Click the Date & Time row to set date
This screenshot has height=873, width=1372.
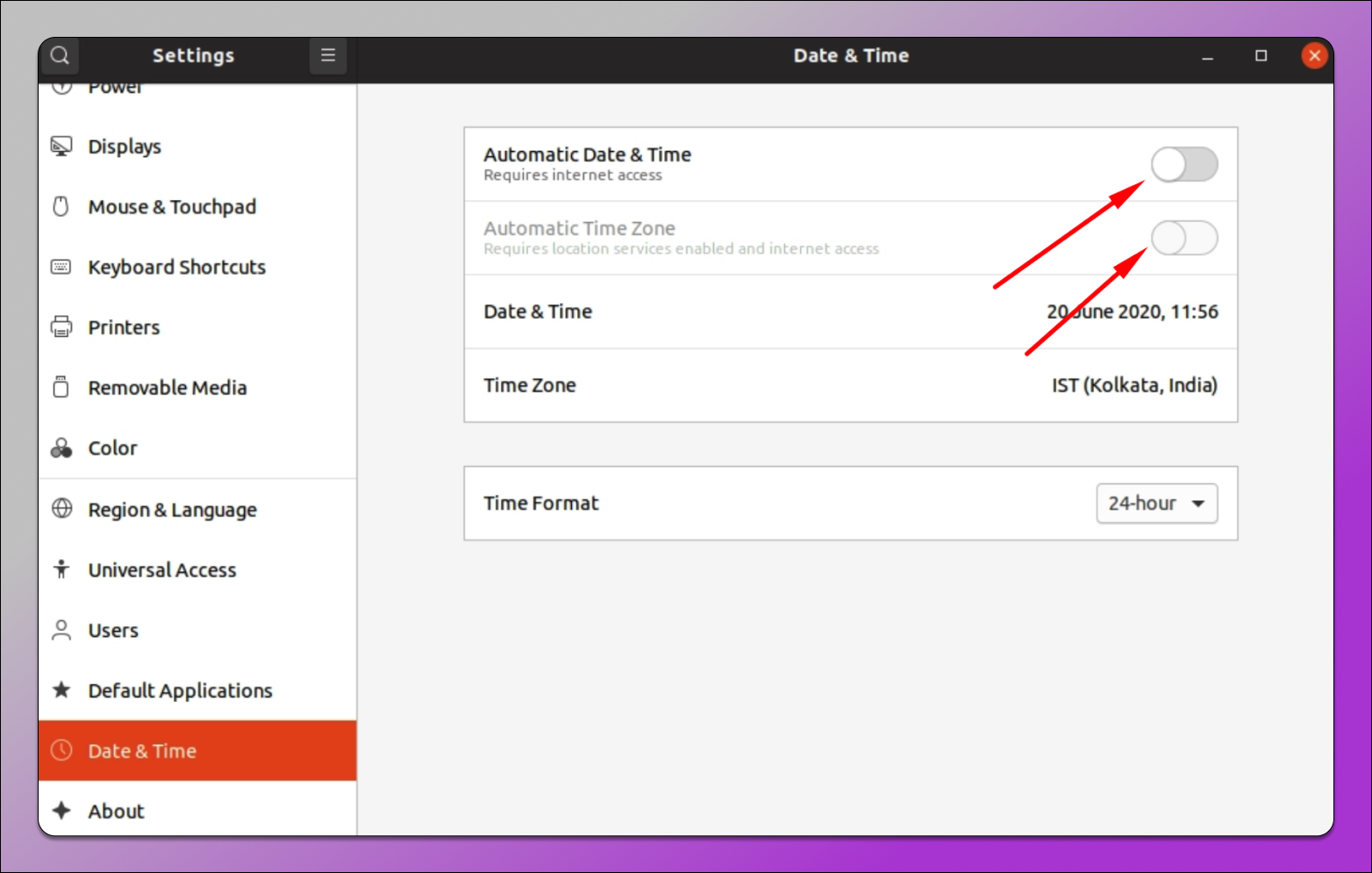click(850, 312)
